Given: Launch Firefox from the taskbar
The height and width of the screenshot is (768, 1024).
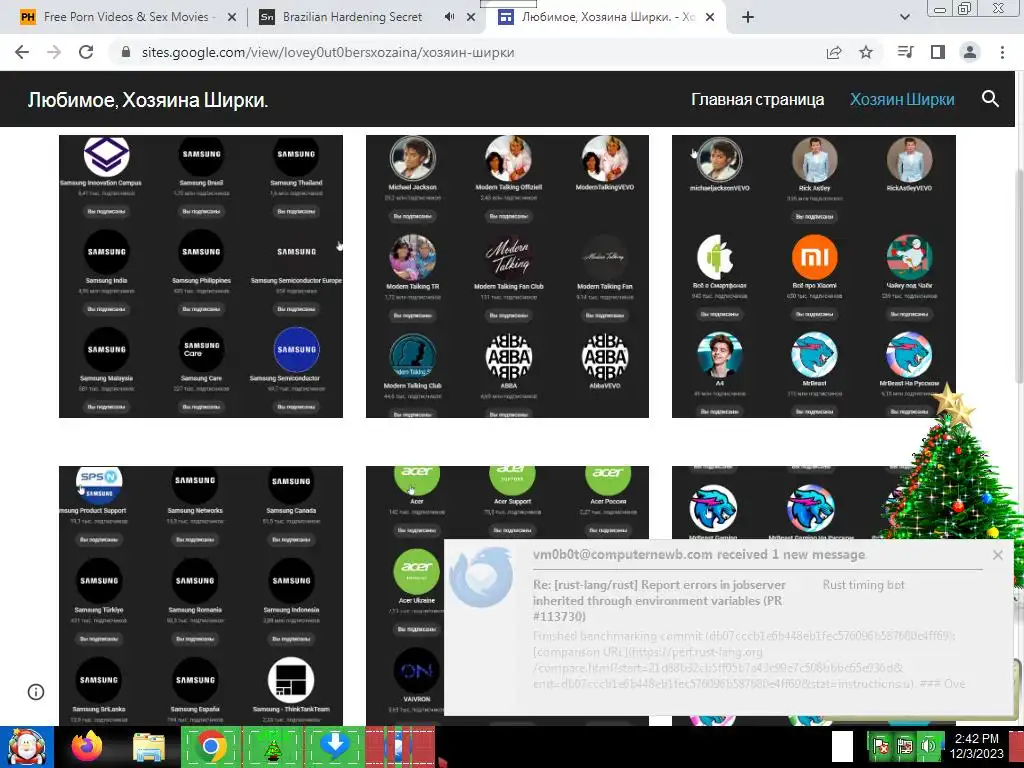Looking at the screenshot, I should click(87, 746).
